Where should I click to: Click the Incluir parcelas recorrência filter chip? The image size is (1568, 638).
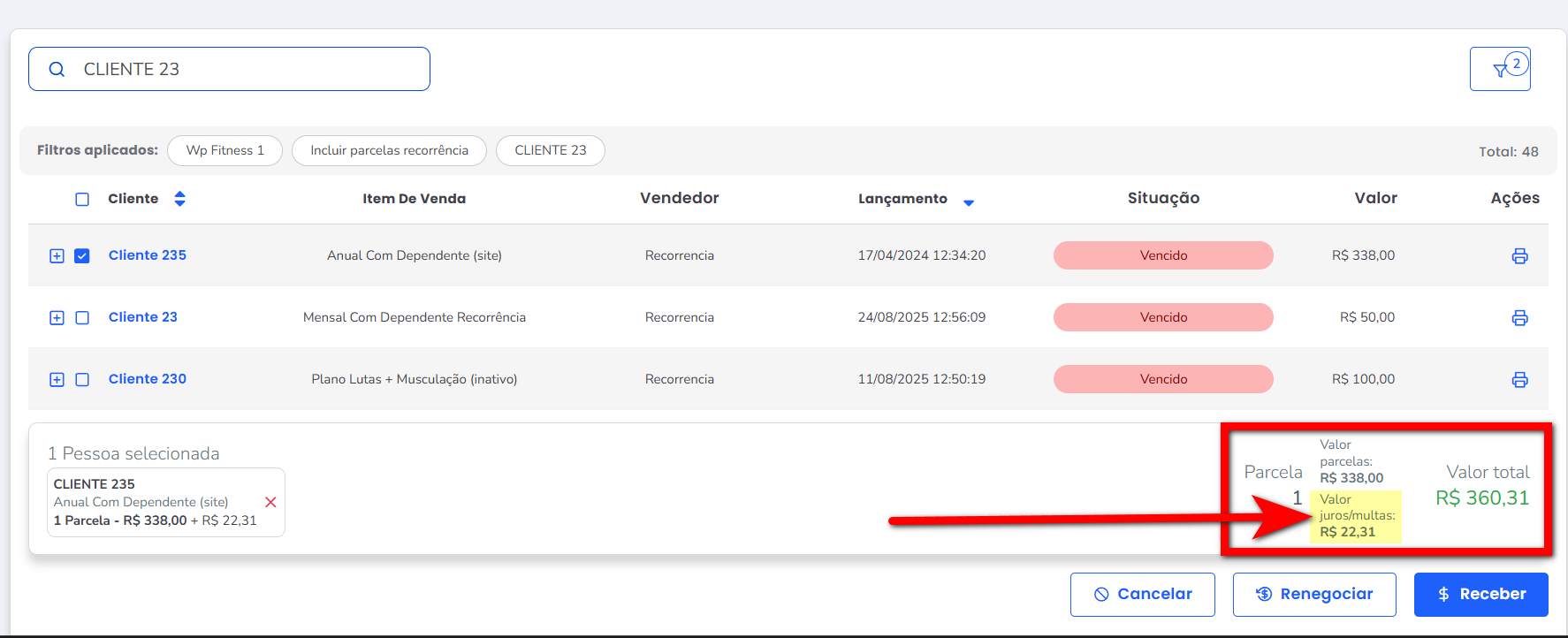[389, 150]
